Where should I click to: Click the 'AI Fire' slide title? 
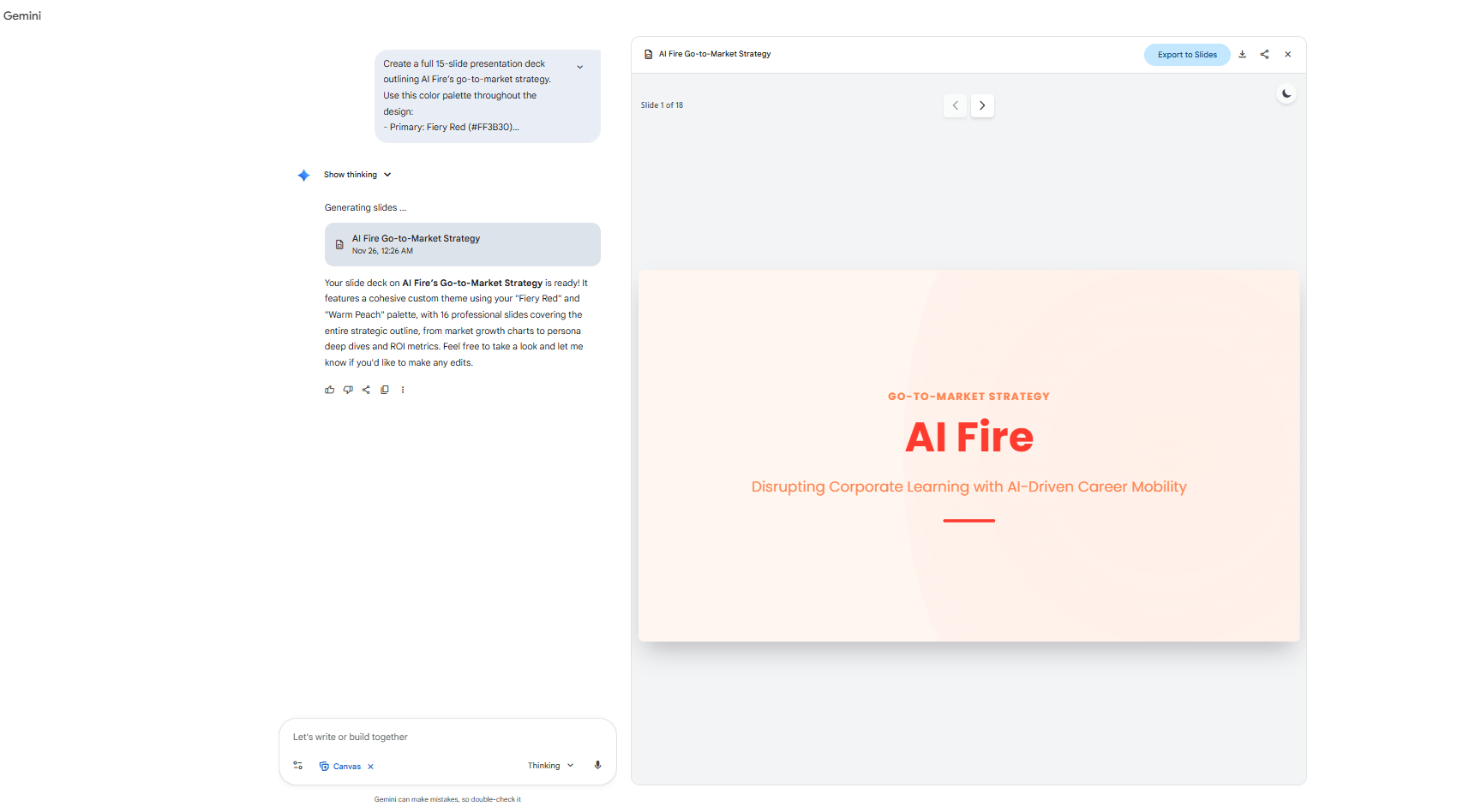[969, 437]
